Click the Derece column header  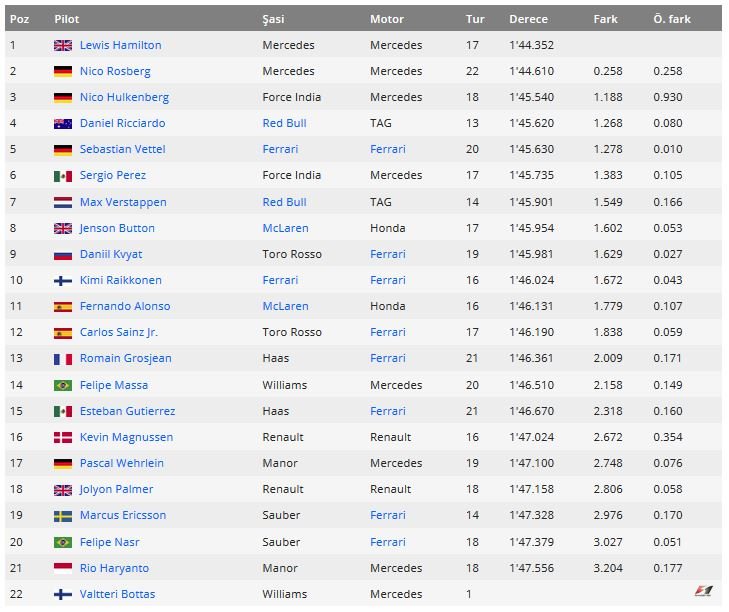(528, 19)
